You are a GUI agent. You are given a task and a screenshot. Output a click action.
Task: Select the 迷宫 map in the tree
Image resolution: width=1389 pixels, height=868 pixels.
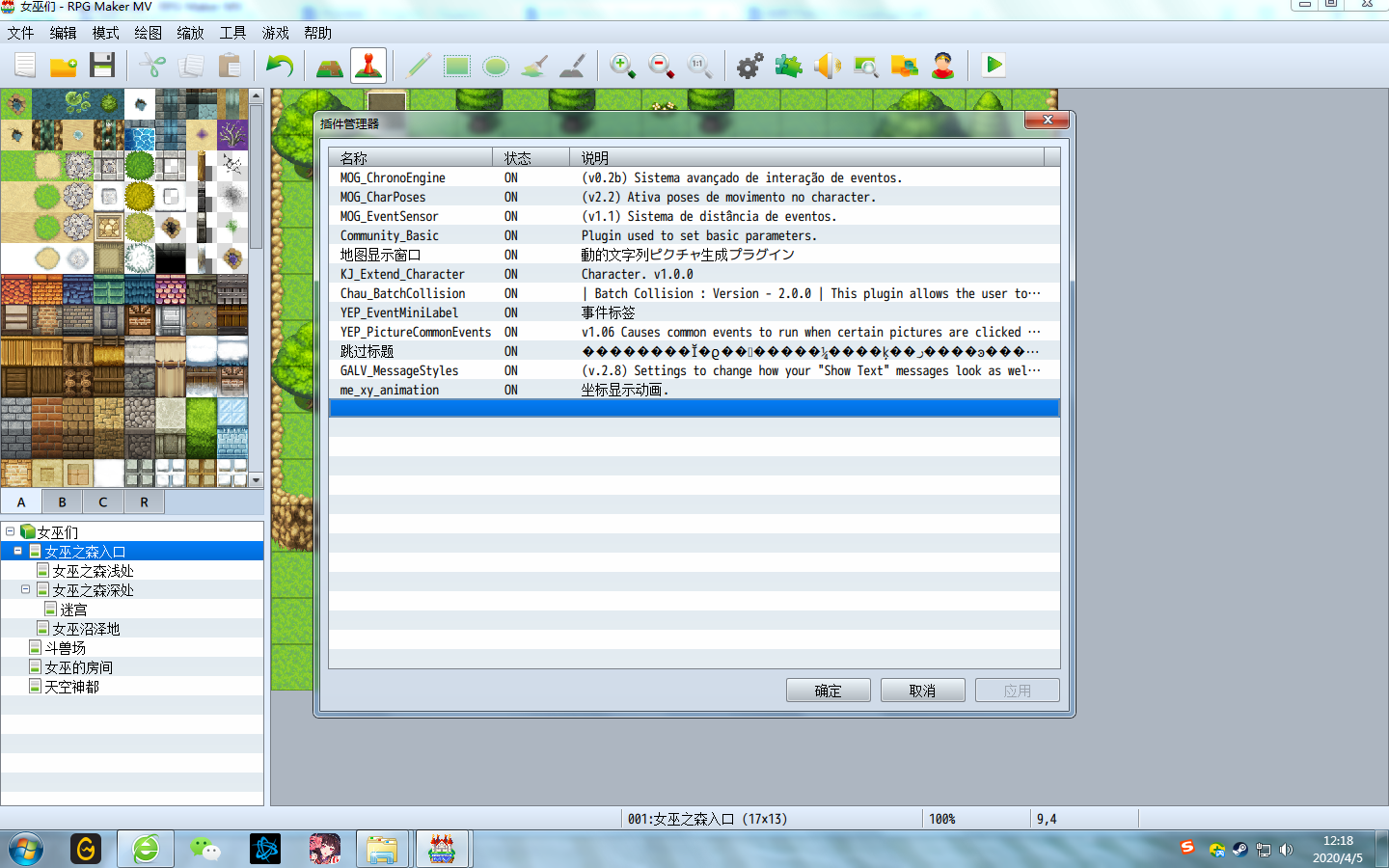pos(73,610)
